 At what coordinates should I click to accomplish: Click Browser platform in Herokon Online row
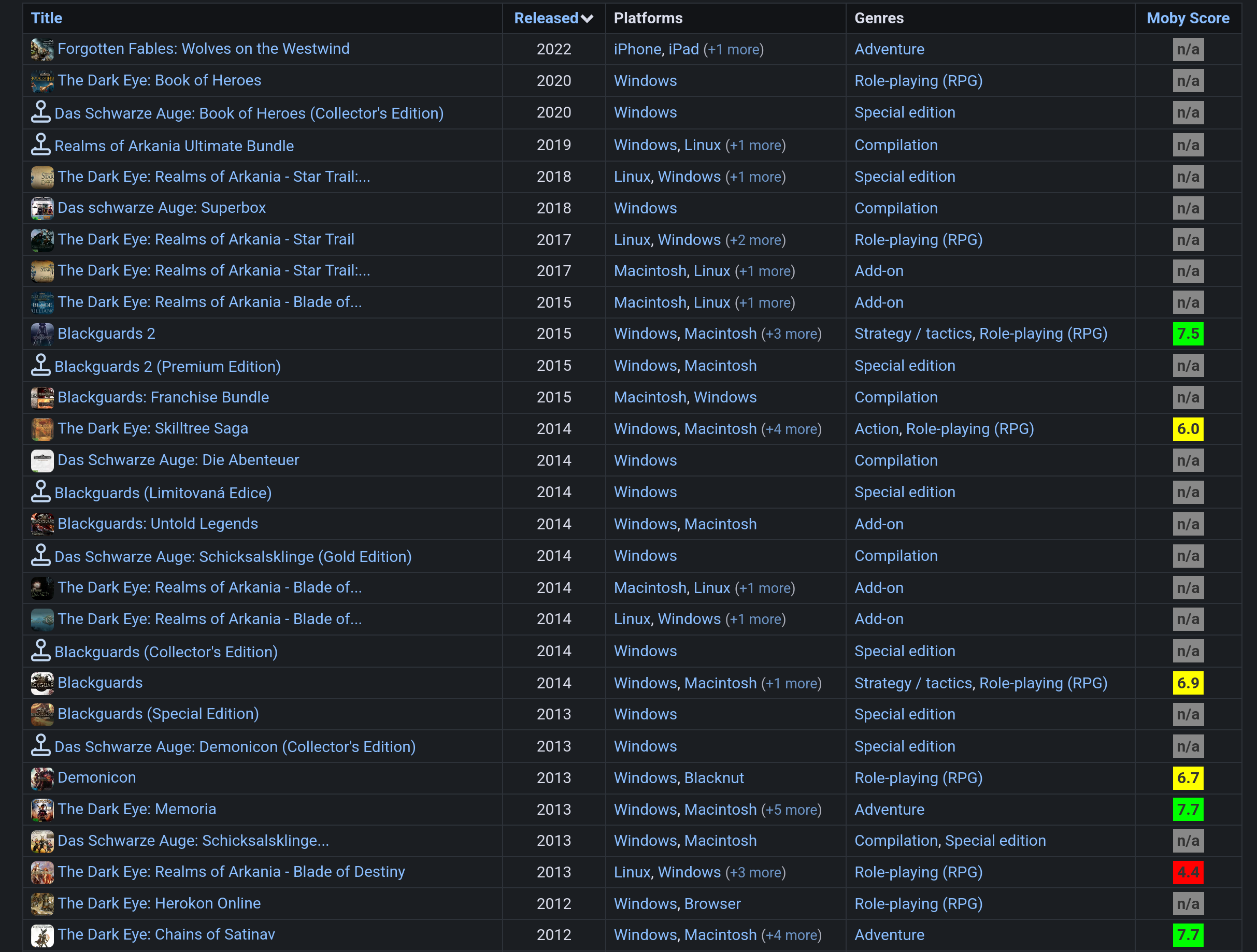[x=712, y=904]
